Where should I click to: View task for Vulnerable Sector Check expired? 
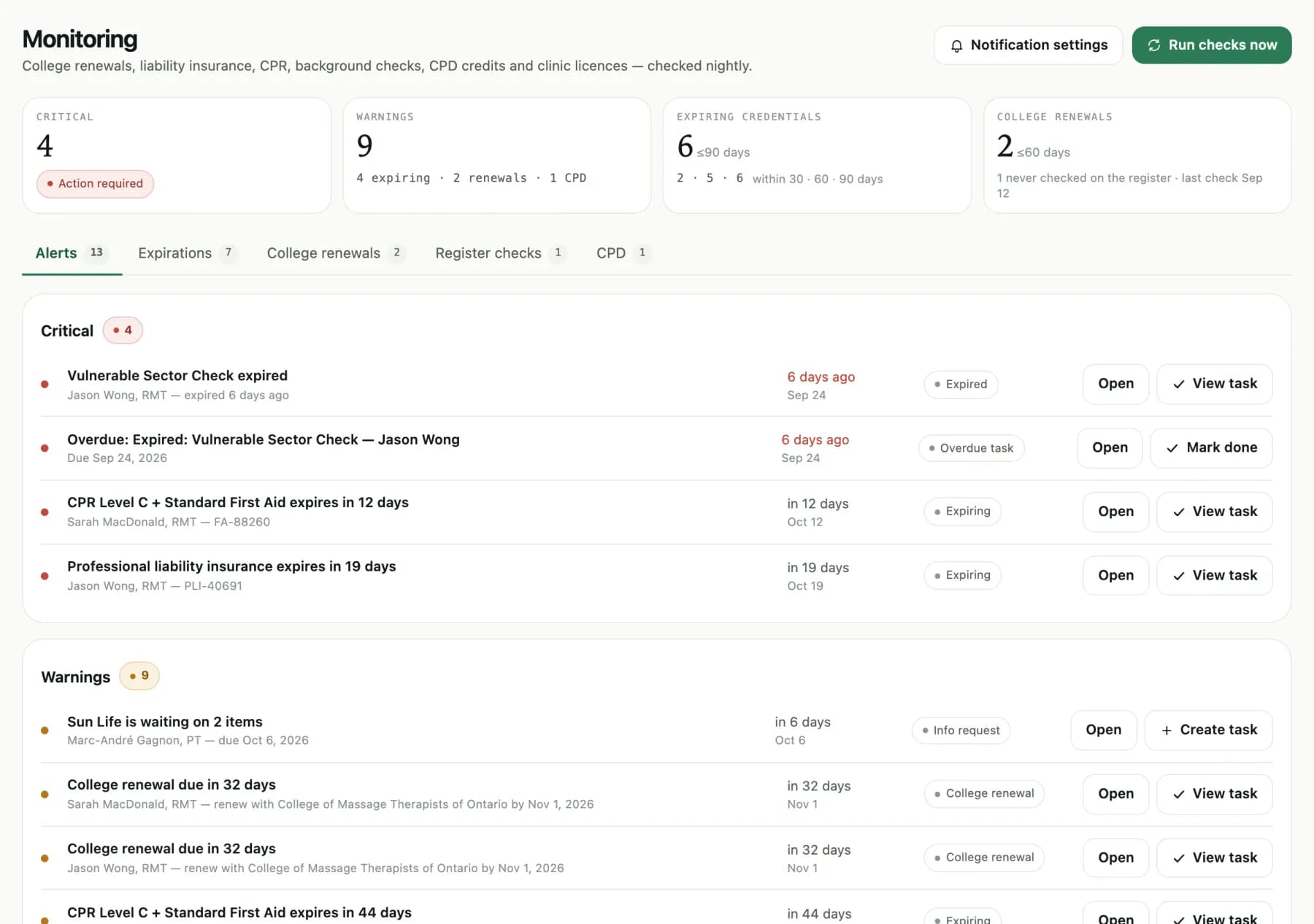tap(1215, 384)
